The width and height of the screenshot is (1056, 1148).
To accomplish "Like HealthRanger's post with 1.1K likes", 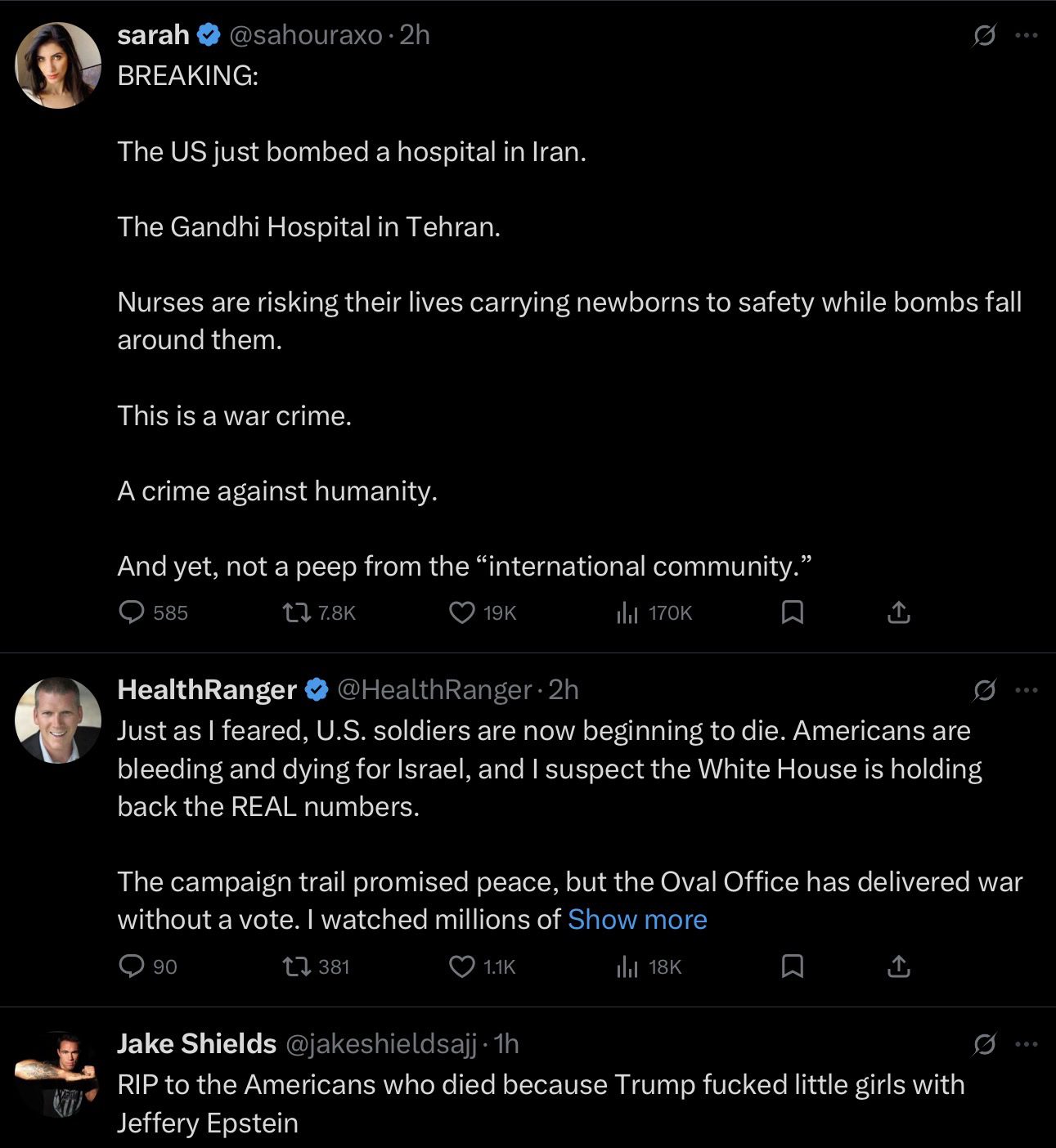I will 462,967.
